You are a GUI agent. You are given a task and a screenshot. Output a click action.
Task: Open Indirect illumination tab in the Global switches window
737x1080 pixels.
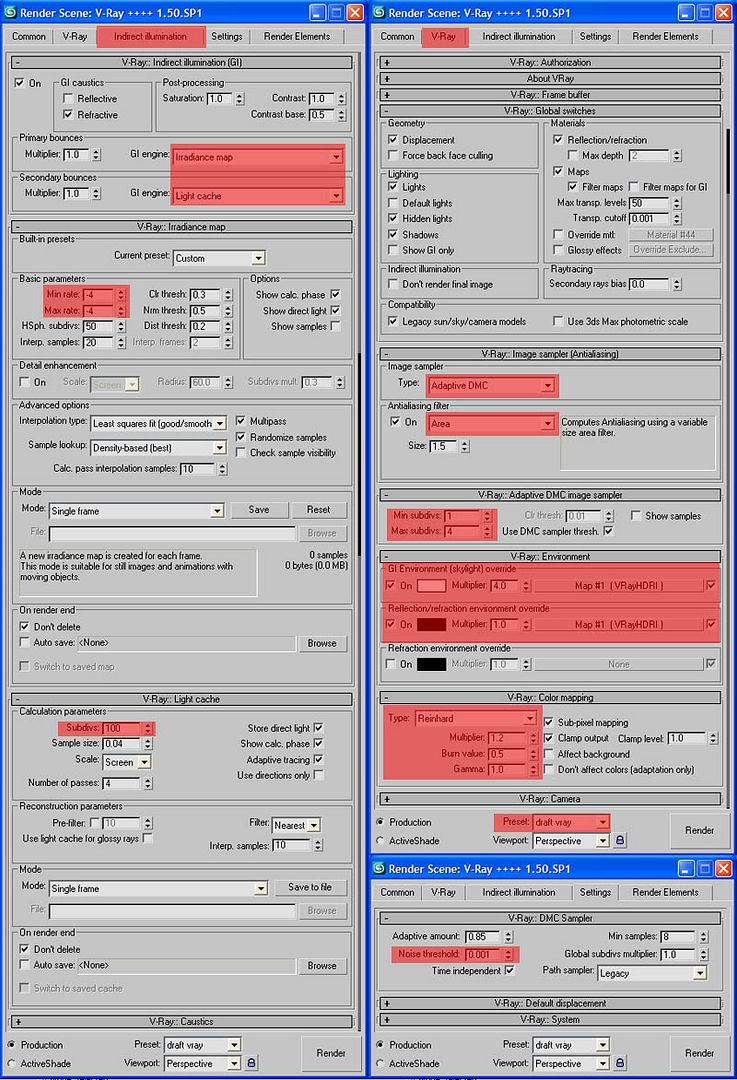coord(519,37)
